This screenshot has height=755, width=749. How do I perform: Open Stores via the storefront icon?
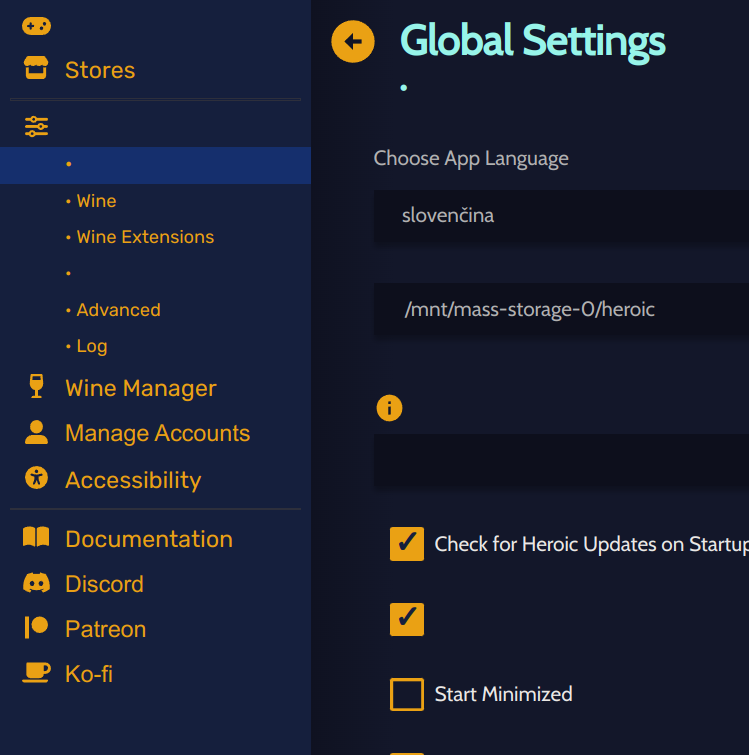pos(36,68)
